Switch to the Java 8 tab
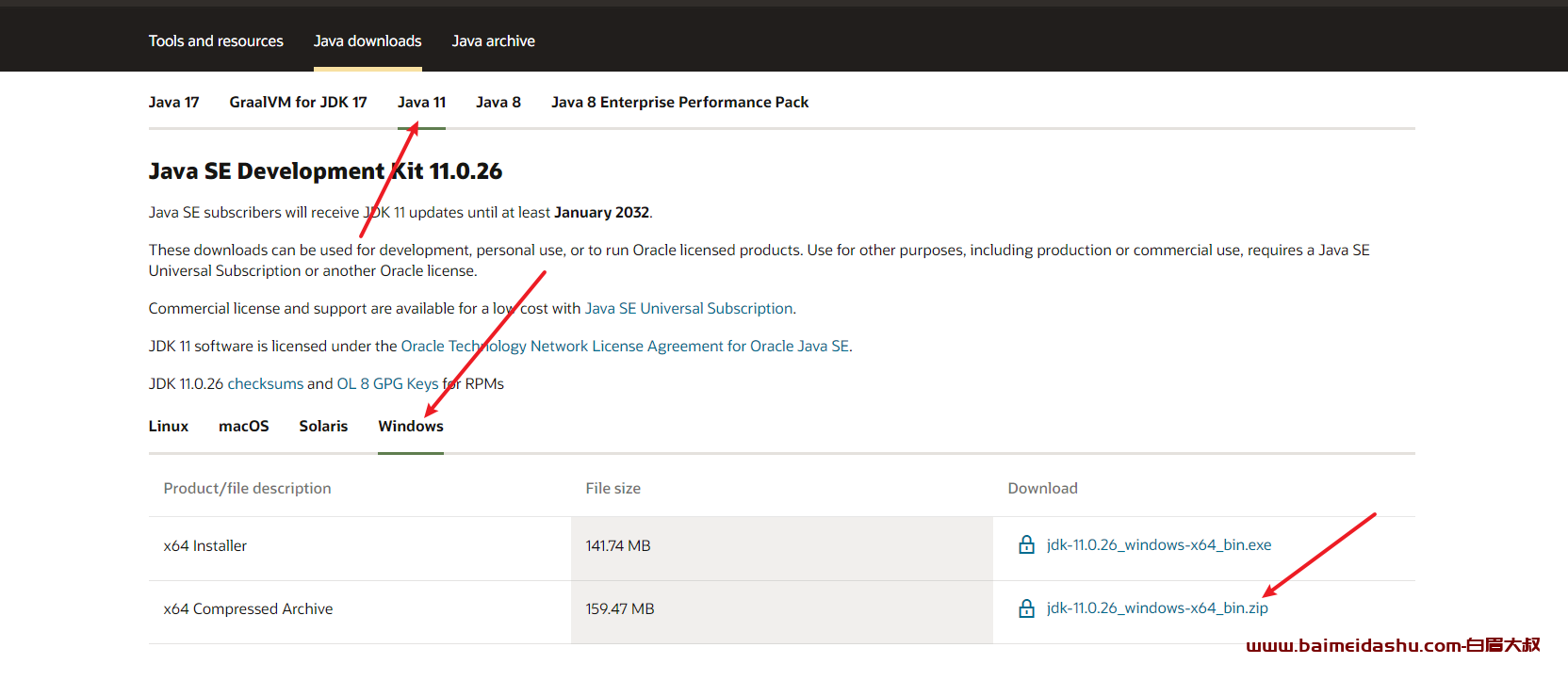The image size is (1568, 680). coord(498,102)
